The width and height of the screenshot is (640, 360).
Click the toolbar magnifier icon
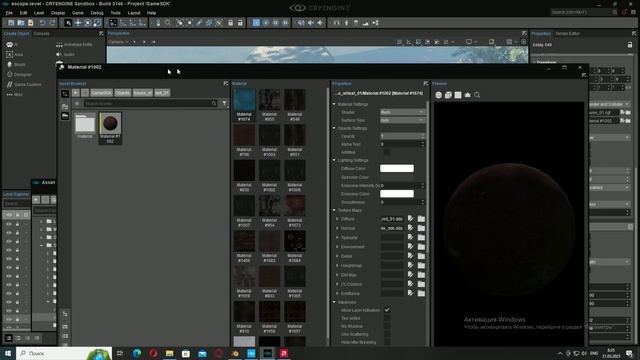click(168, 23)
